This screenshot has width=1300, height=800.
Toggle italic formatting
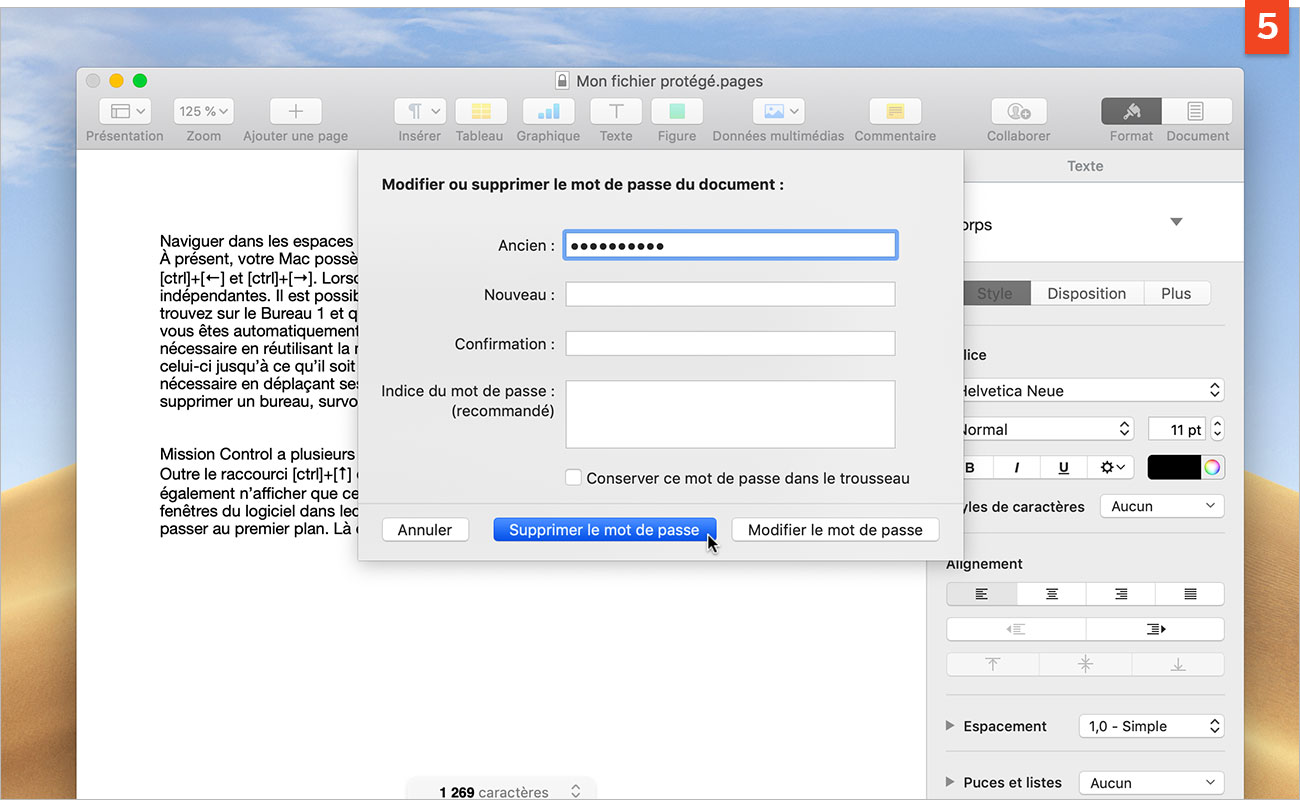point(1017,467)
